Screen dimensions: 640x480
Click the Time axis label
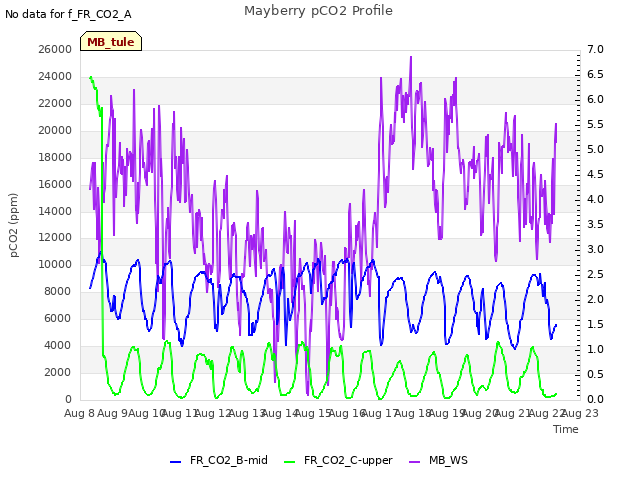click(x=566, y=429)
